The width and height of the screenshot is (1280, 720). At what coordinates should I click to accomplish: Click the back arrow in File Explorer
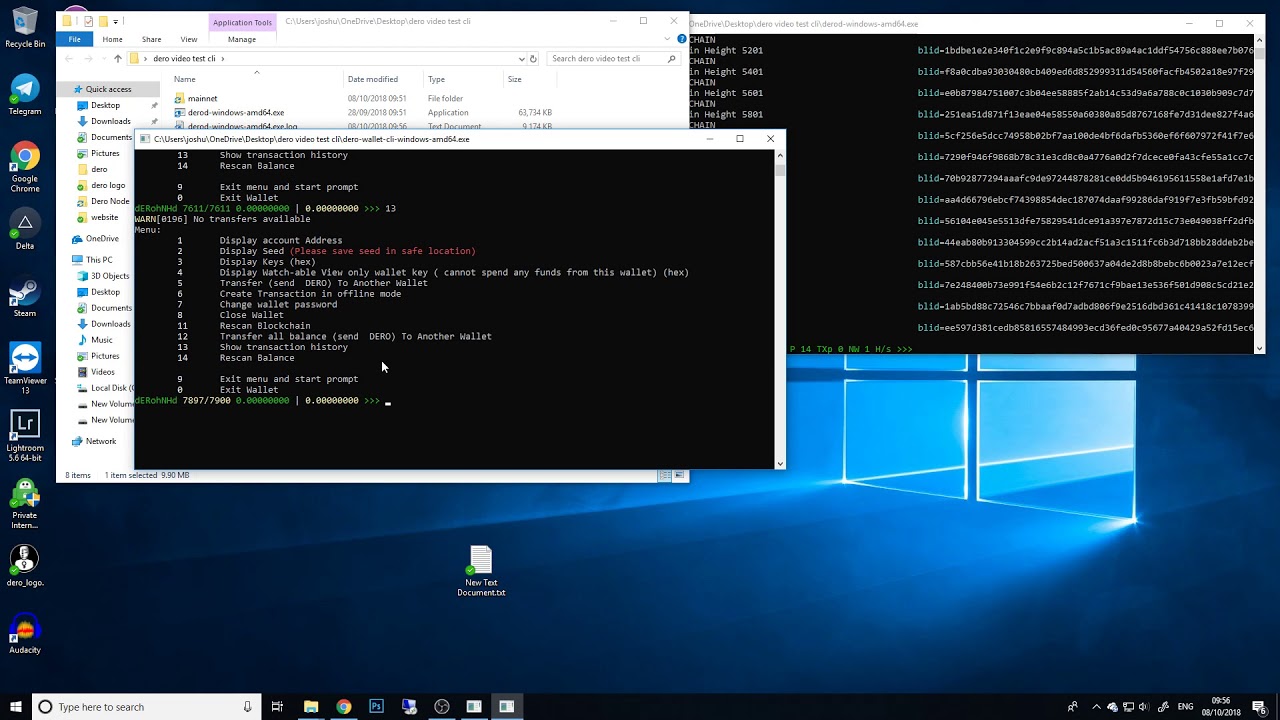click(x=68, y=58)
